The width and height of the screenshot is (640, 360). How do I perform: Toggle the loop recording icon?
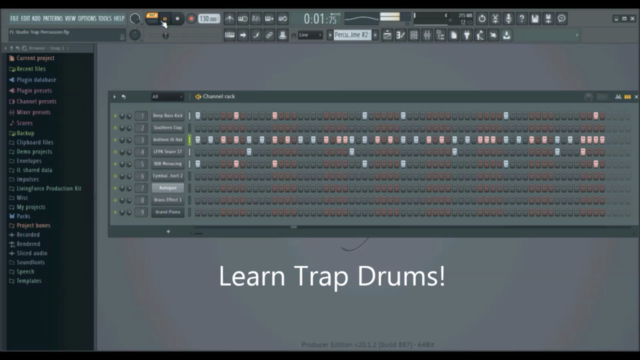pyautogui.click(x=282, y=18)
